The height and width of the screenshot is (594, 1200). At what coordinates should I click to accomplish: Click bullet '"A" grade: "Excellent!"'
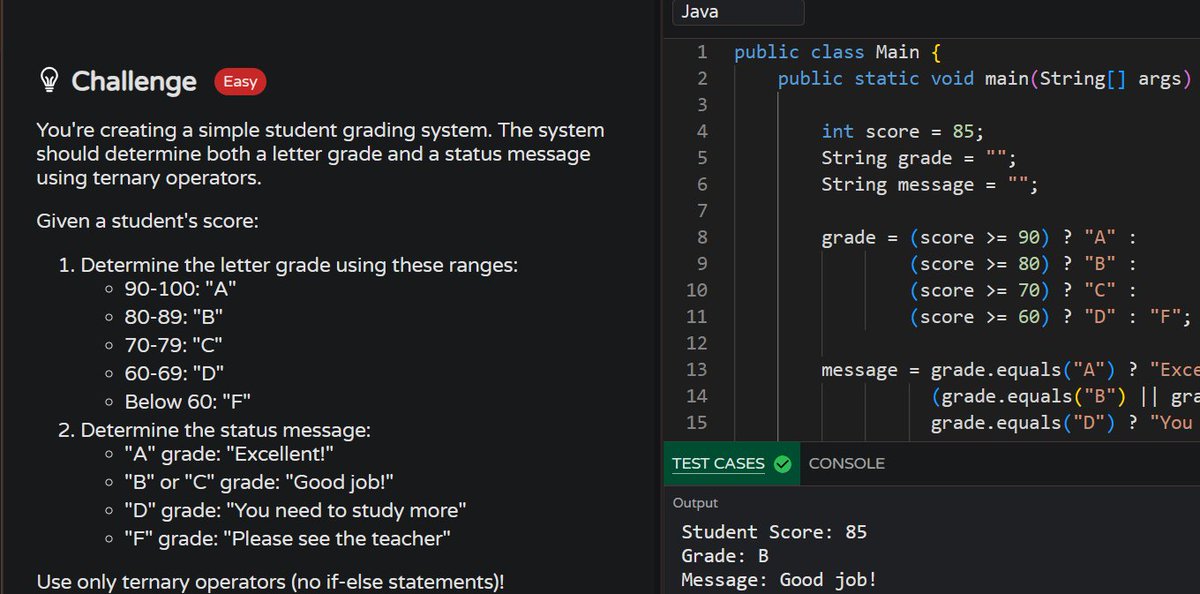click(x=228, y=455)
